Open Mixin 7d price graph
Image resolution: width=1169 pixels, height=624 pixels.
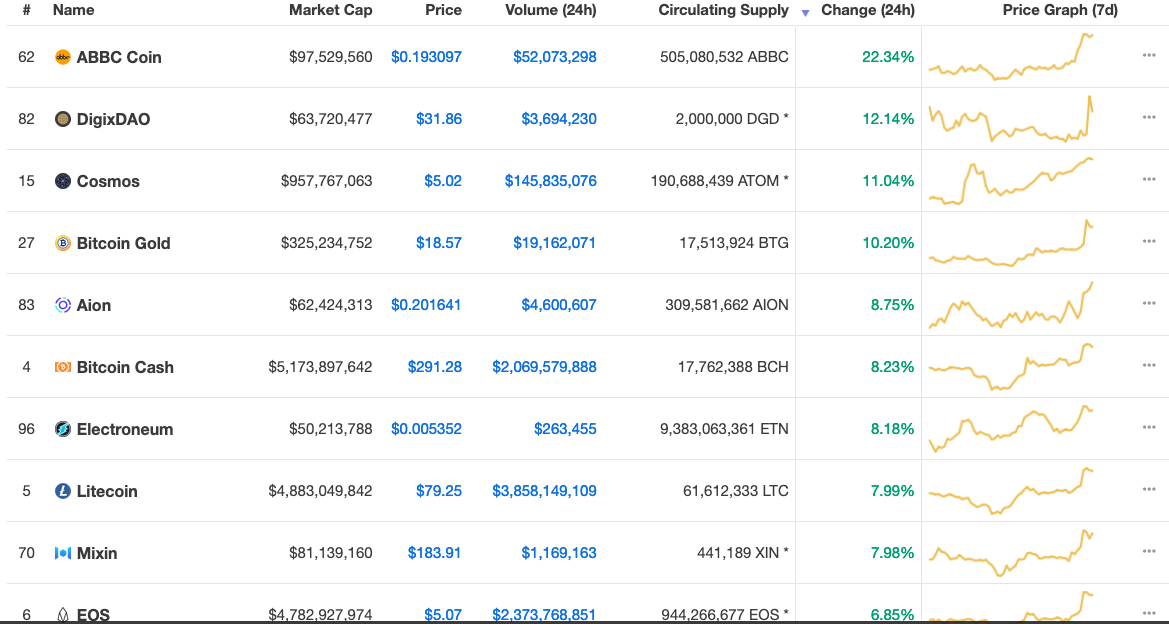1011,553
